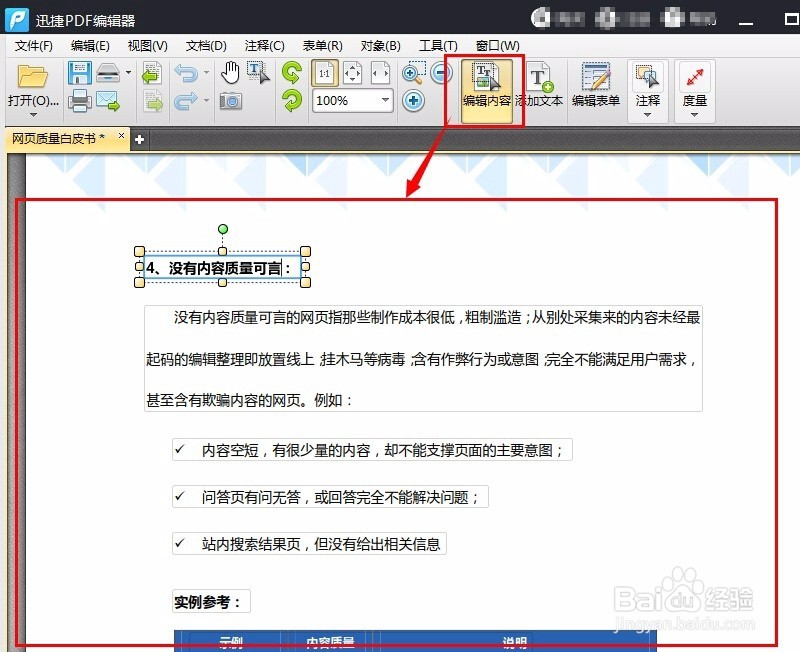The image size is (800, 652).
Task: Open the 文档(D) menu
Action: point(206,46)
